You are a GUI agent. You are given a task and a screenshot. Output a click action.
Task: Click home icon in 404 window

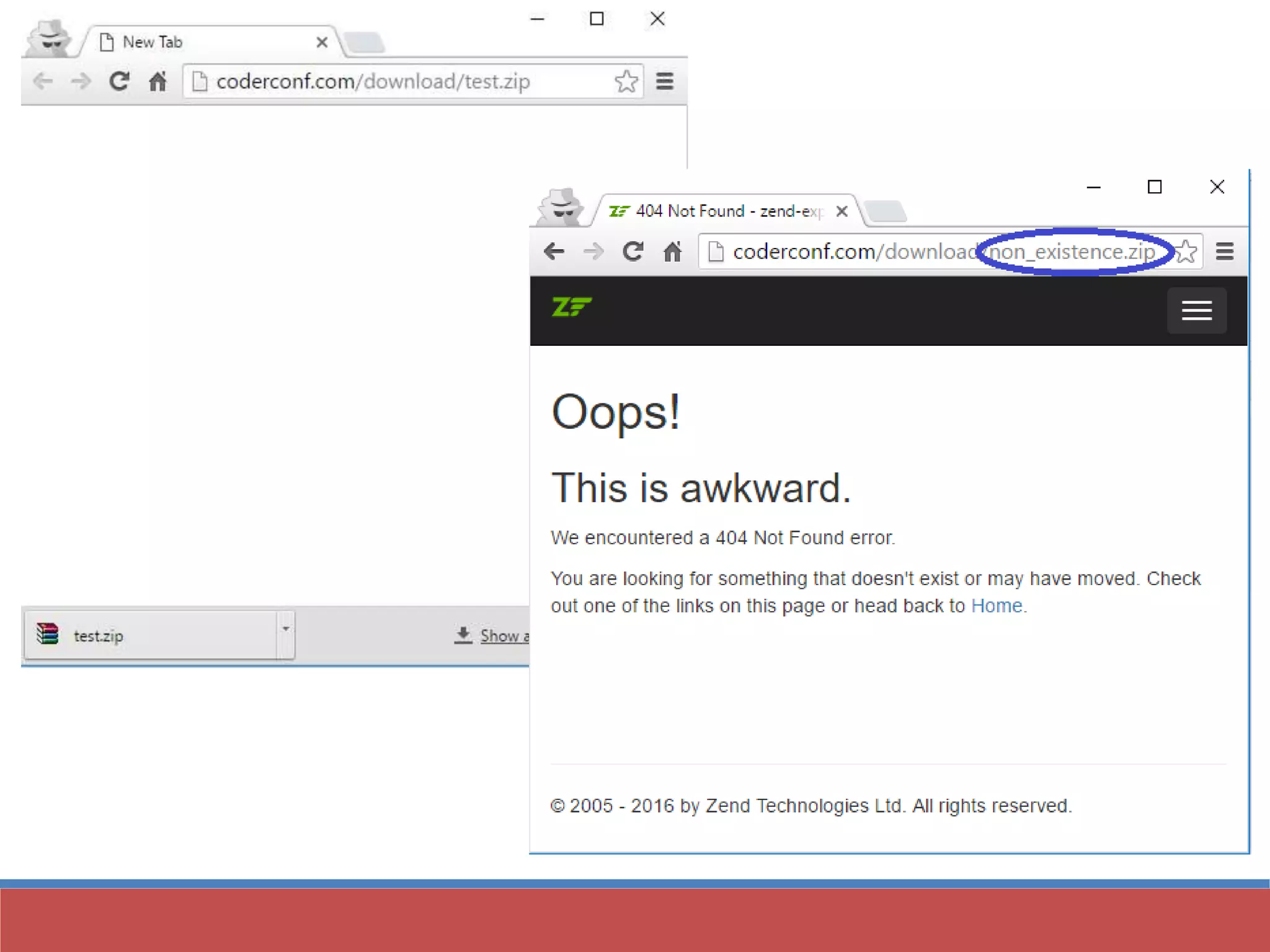tap(672, 252)
